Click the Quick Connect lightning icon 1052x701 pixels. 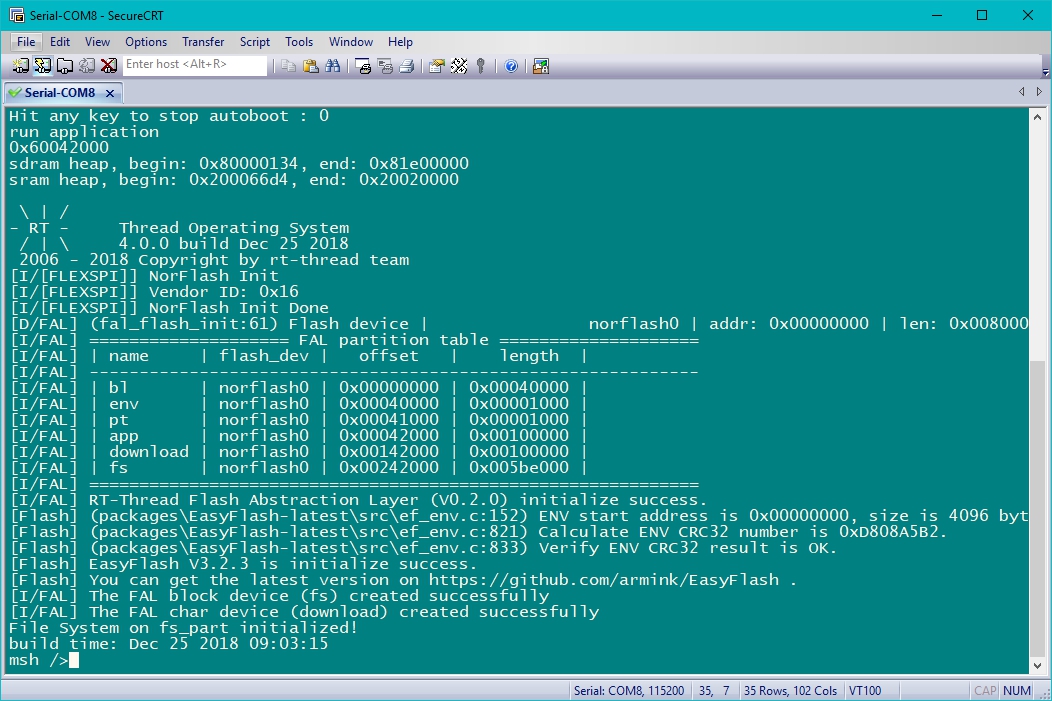click(x=42, y=66)
